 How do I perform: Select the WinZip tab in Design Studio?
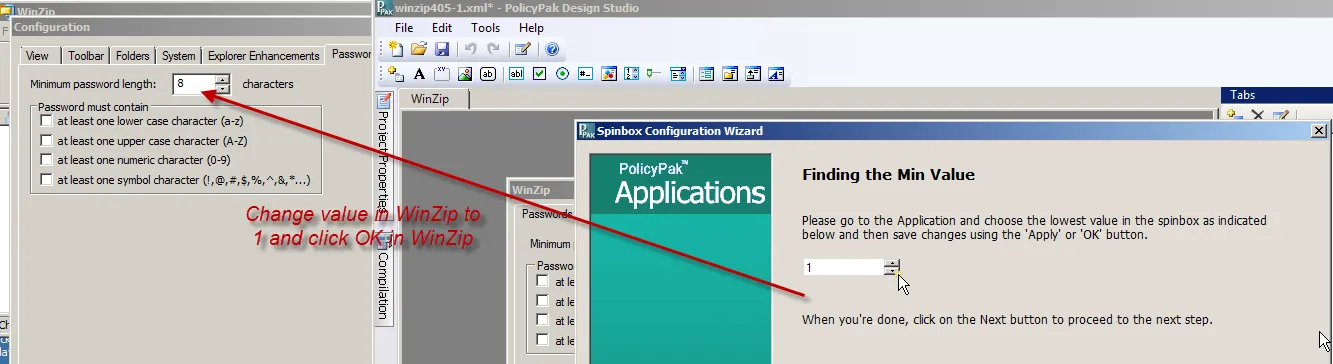(434, 99)
